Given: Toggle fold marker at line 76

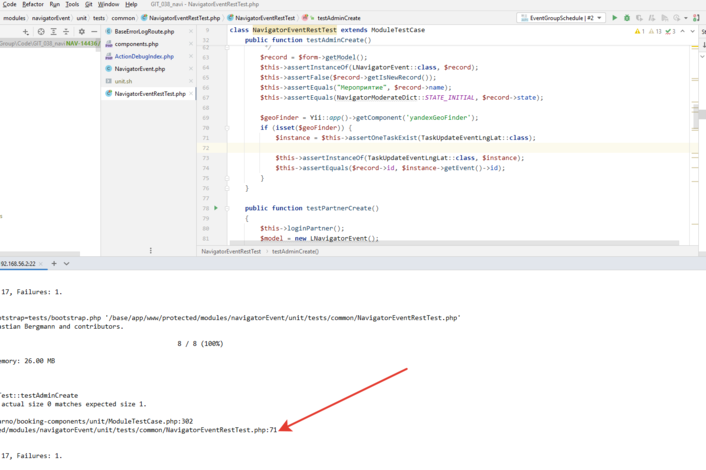Looking at the screenshot, I should (227, 188).
